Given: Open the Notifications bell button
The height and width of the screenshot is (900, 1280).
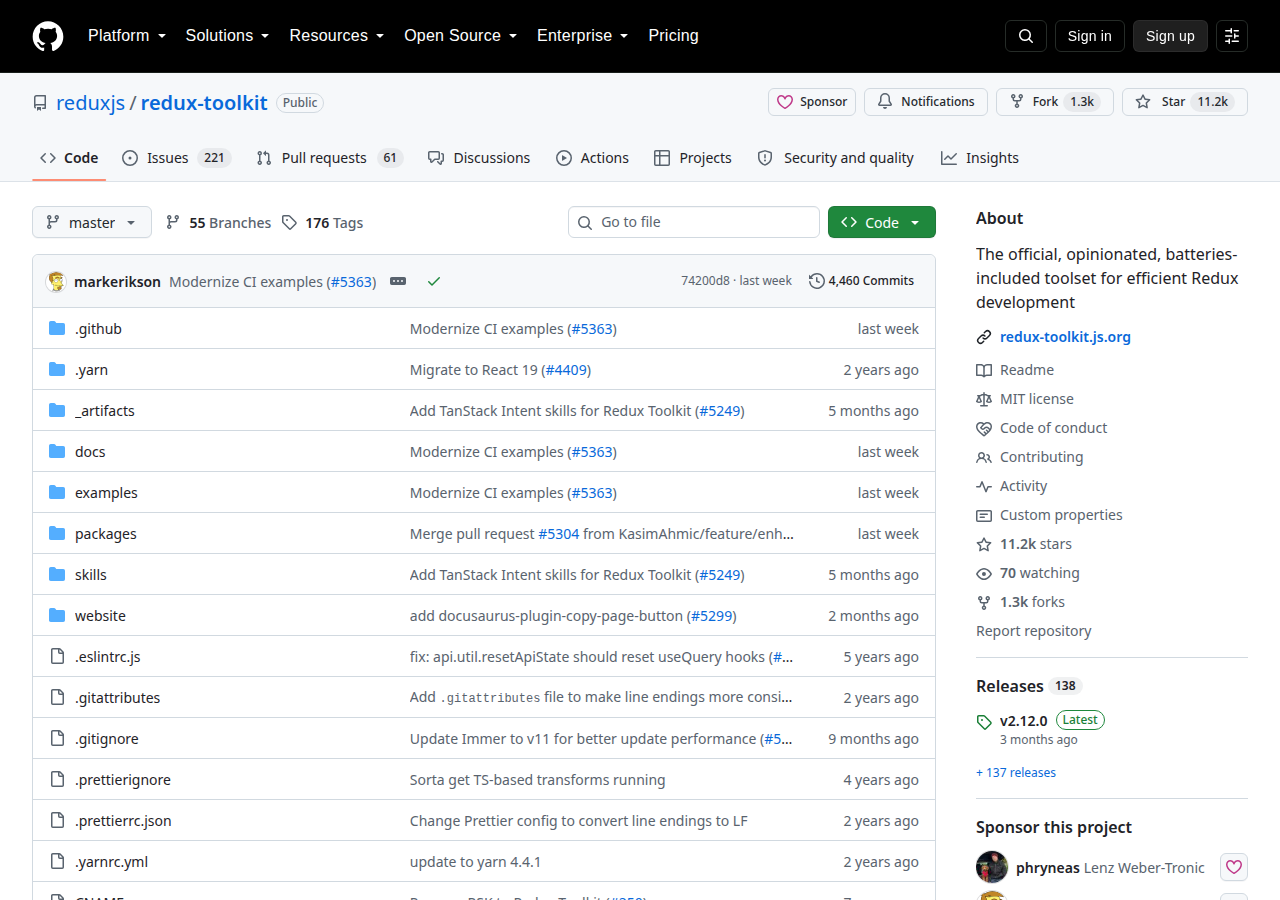Looking at the screenshot, I should pos(926,102).
